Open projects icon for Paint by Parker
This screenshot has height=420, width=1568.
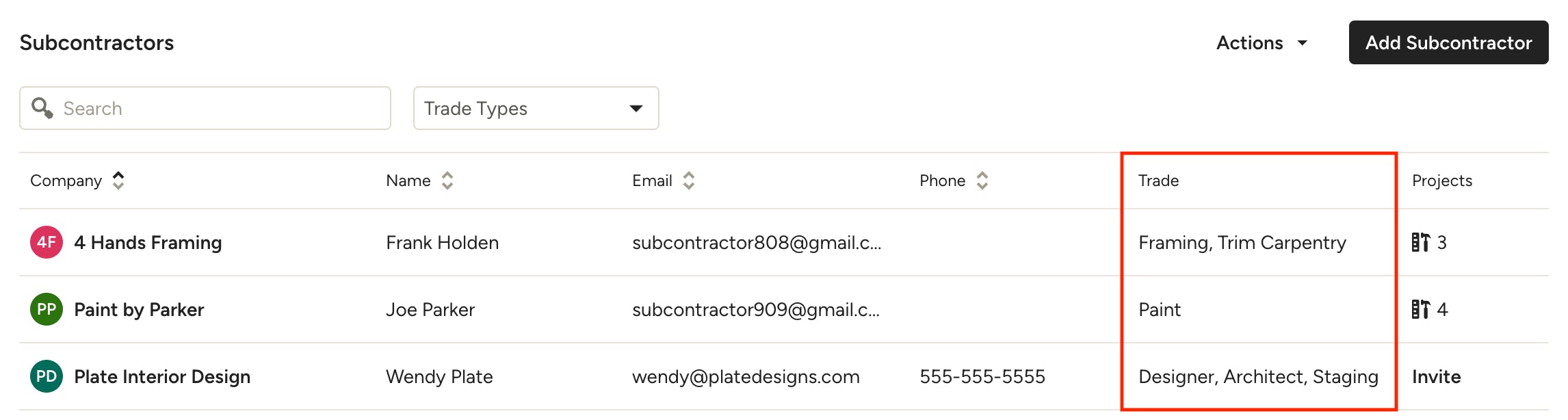tap(1420, 309)
